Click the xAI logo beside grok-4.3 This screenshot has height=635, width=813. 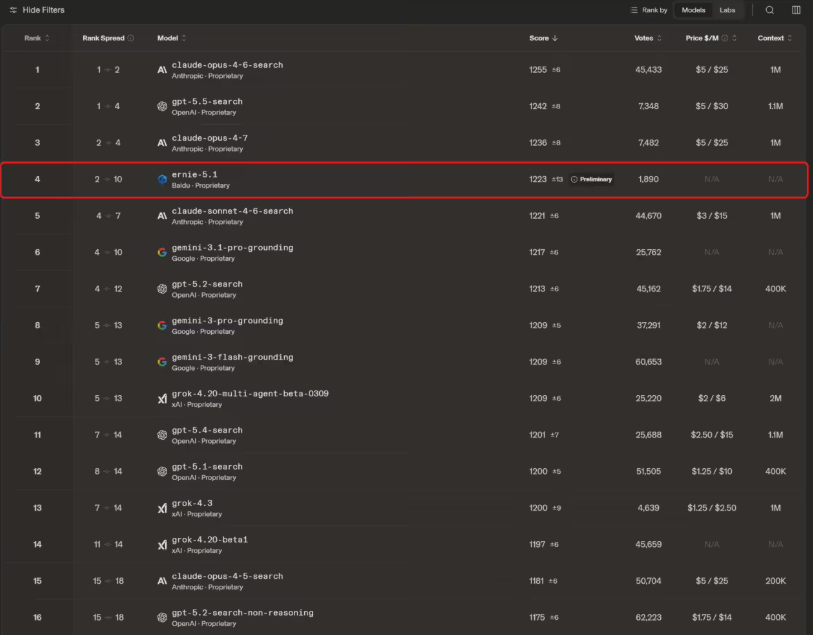(x=162, y=508)
